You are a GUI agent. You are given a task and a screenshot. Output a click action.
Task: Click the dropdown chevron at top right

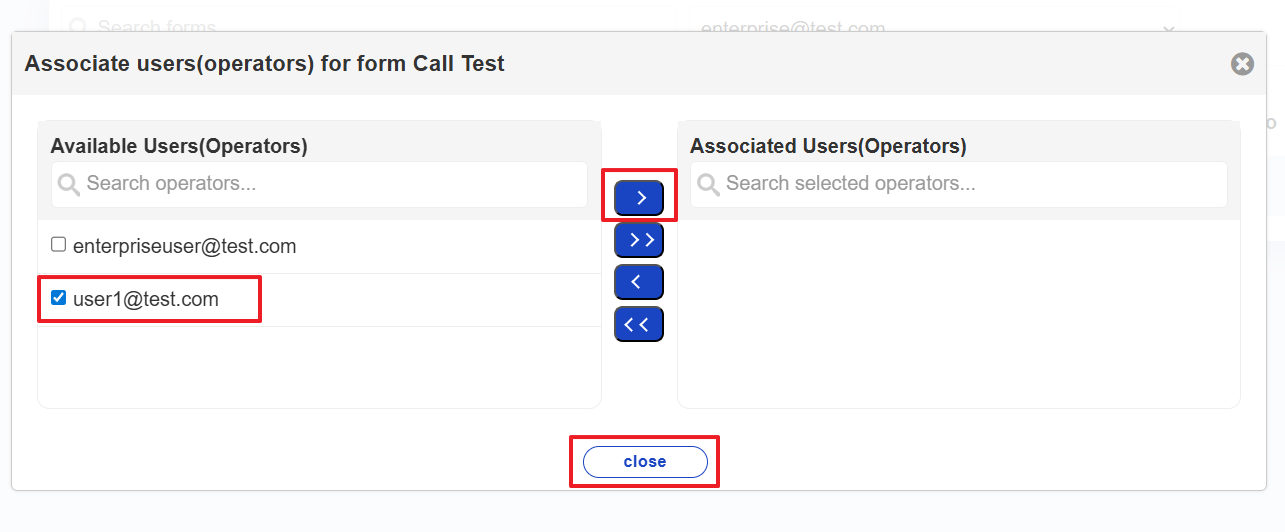pos(1168,29)
